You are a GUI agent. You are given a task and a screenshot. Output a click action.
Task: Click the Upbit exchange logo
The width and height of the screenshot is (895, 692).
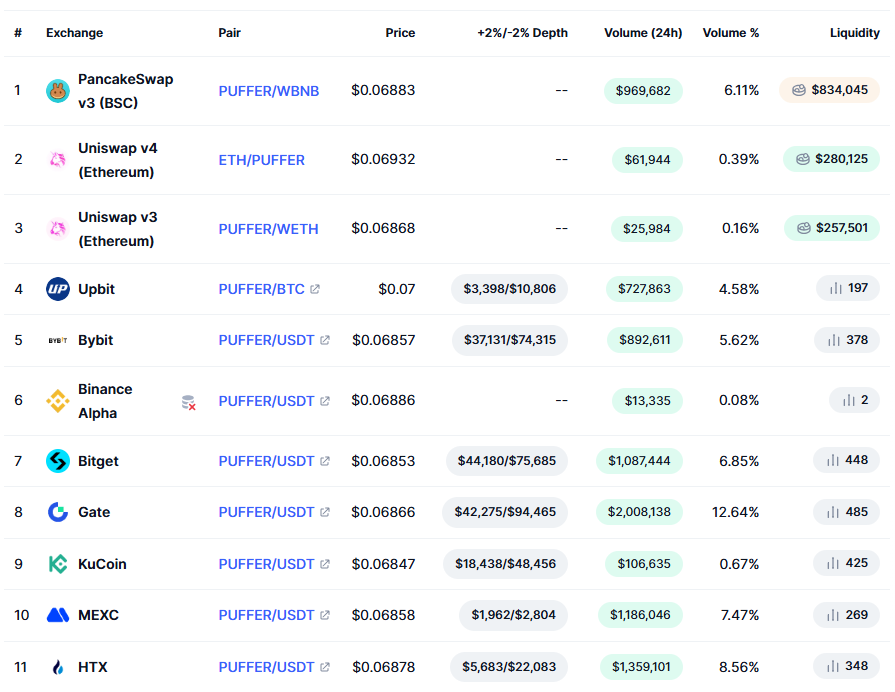58,289
